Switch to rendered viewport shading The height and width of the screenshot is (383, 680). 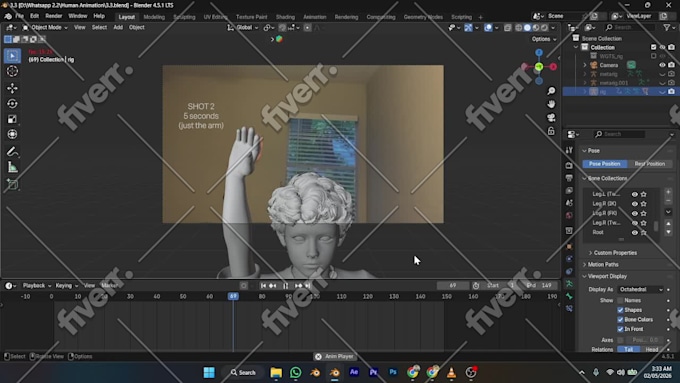[x=544, y=27]
